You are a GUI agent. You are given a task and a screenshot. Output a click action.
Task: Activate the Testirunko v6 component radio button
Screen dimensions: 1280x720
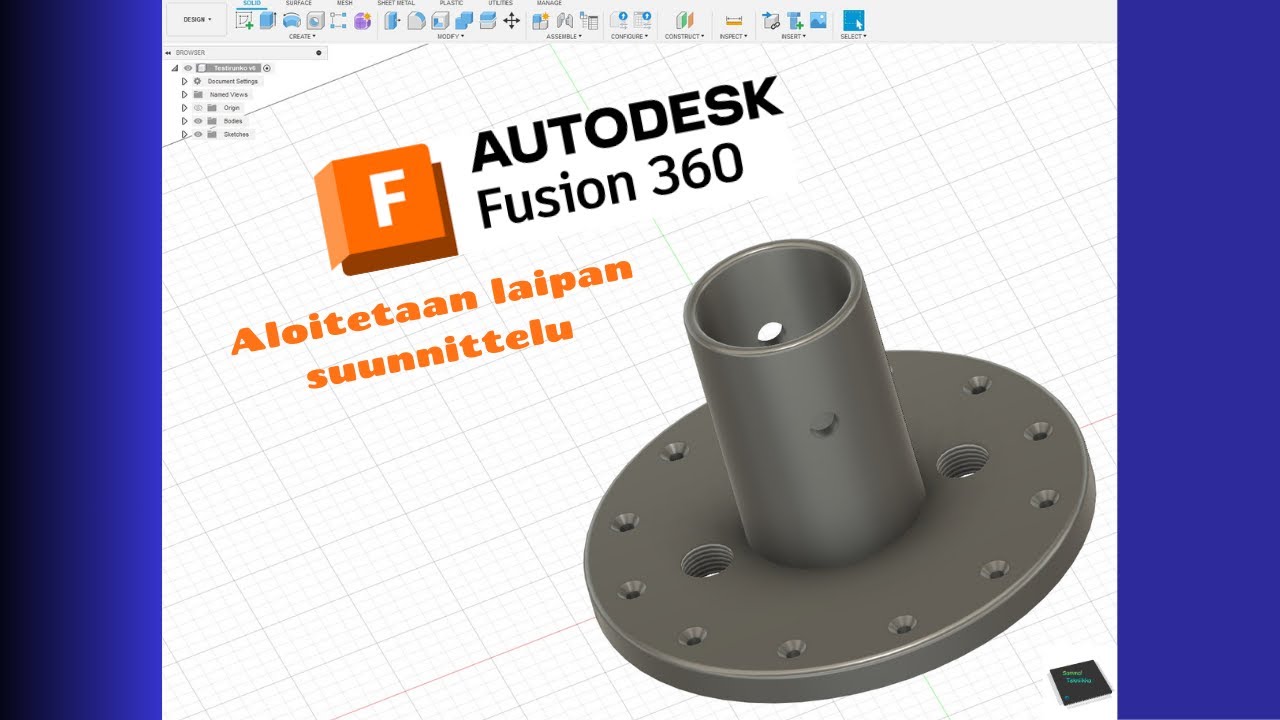pos(267,68)
